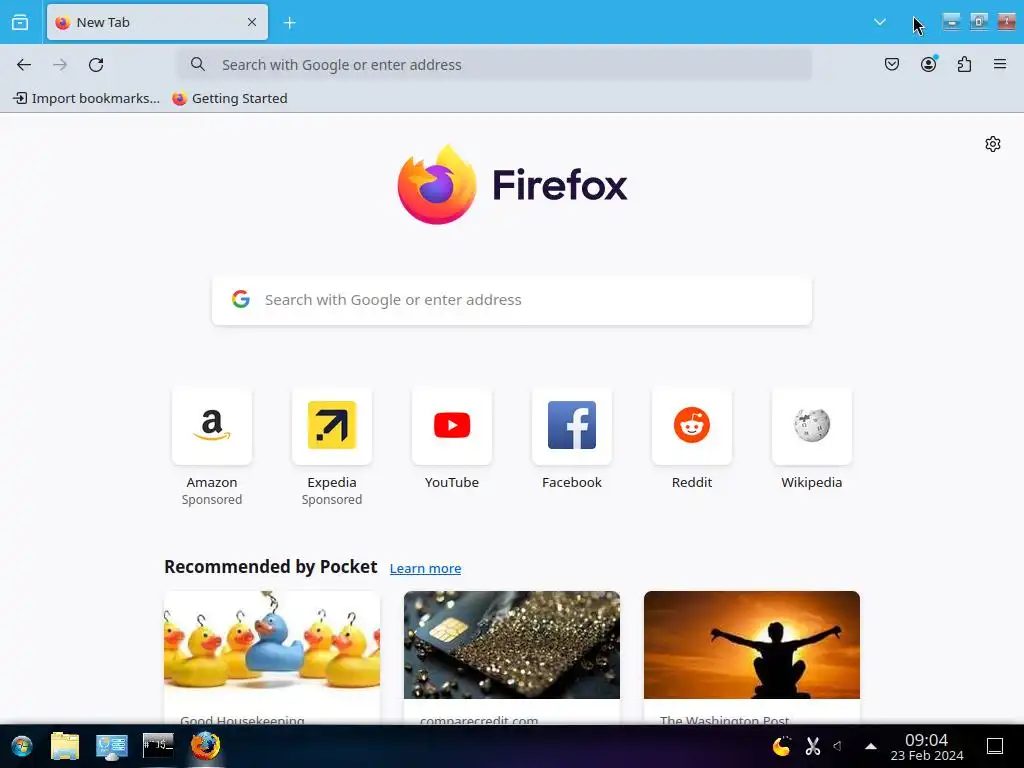Click Import bookmarks in bookmarks toolbar

click(x=86, y=99)
